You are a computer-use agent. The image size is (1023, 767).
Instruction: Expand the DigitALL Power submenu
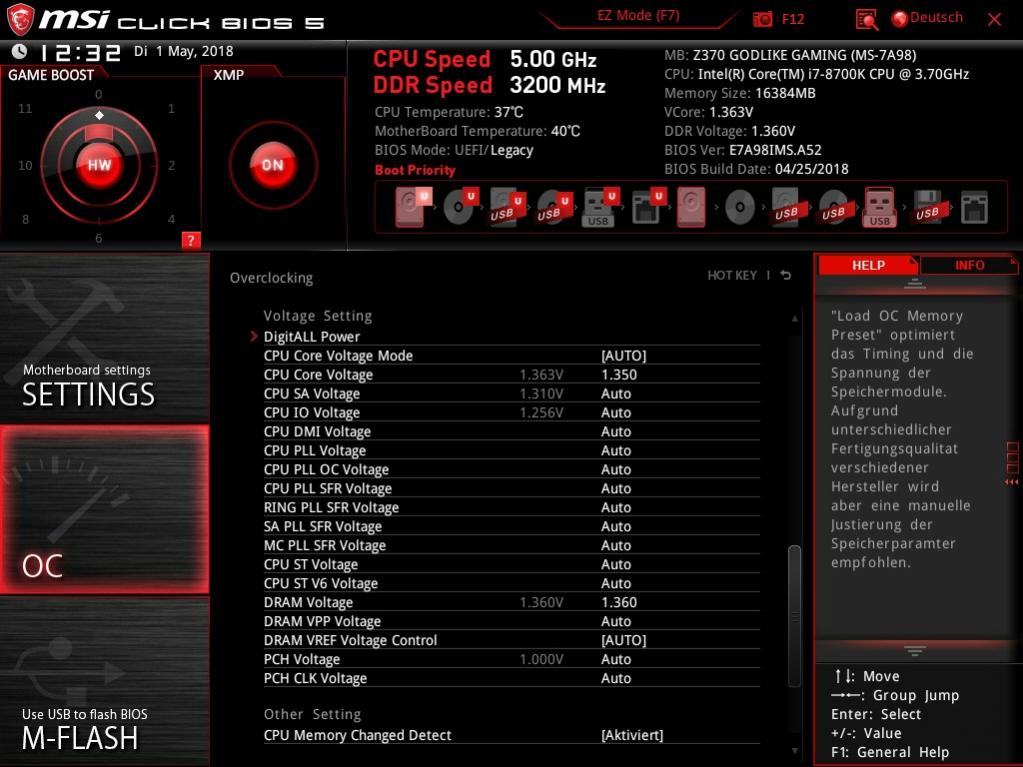tap(312, 337)
